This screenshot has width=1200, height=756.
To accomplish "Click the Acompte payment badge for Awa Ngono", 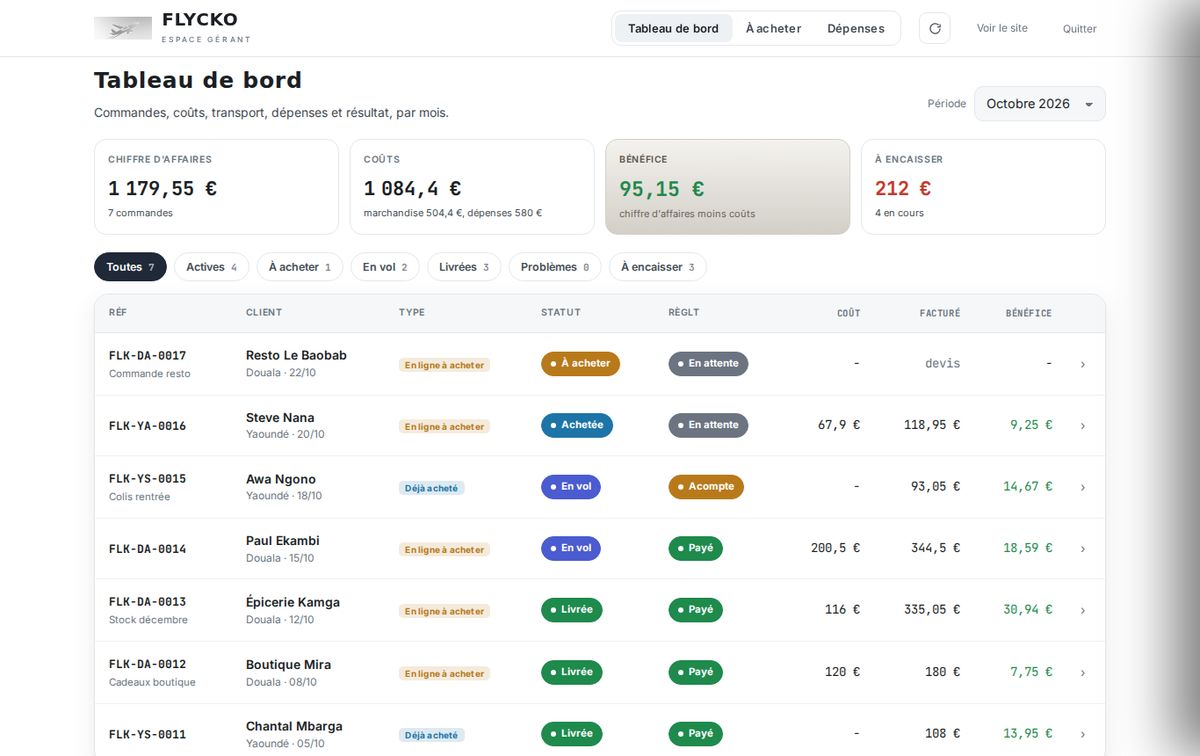I will coord(706,487).
